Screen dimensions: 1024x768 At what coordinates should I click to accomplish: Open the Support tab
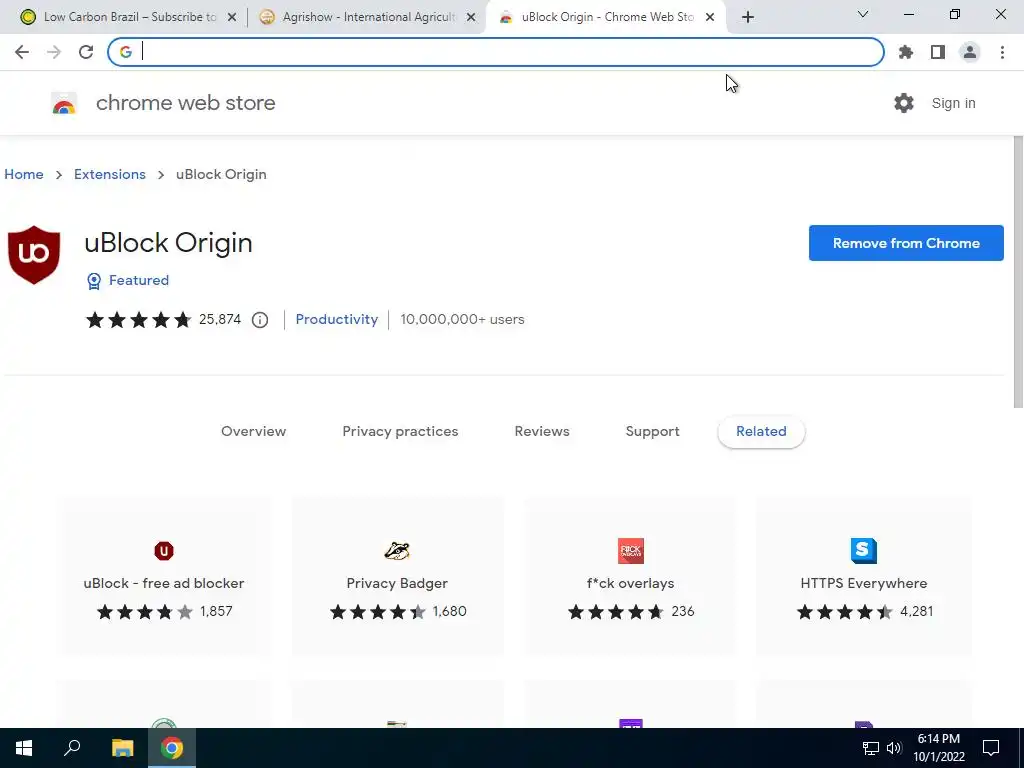(x=652, y=432)
